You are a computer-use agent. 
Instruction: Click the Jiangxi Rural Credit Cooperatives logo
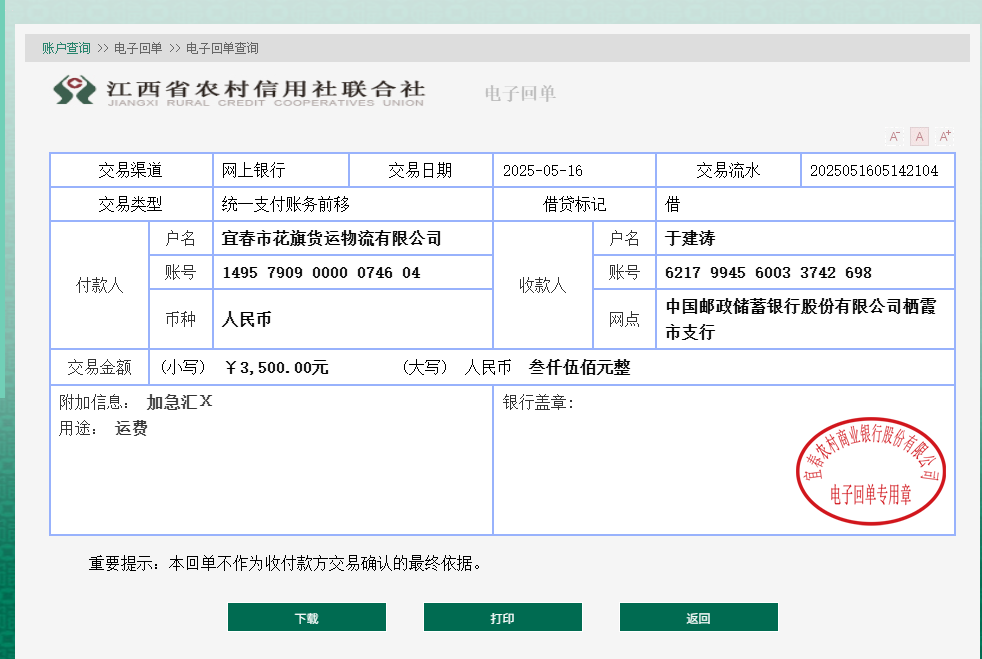pyautogui.click(x=239, y=91)
